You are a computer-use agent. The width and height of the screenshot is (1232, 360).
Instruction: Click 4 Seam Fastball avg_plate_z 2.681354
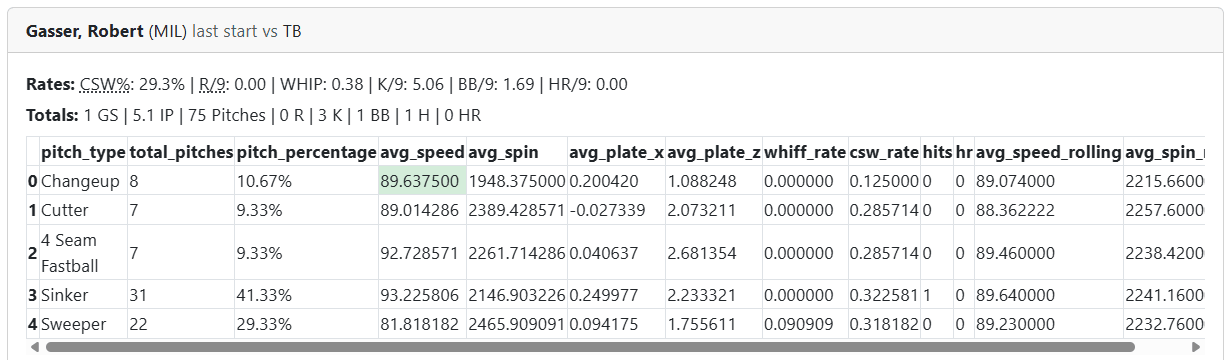click(714, 253)
